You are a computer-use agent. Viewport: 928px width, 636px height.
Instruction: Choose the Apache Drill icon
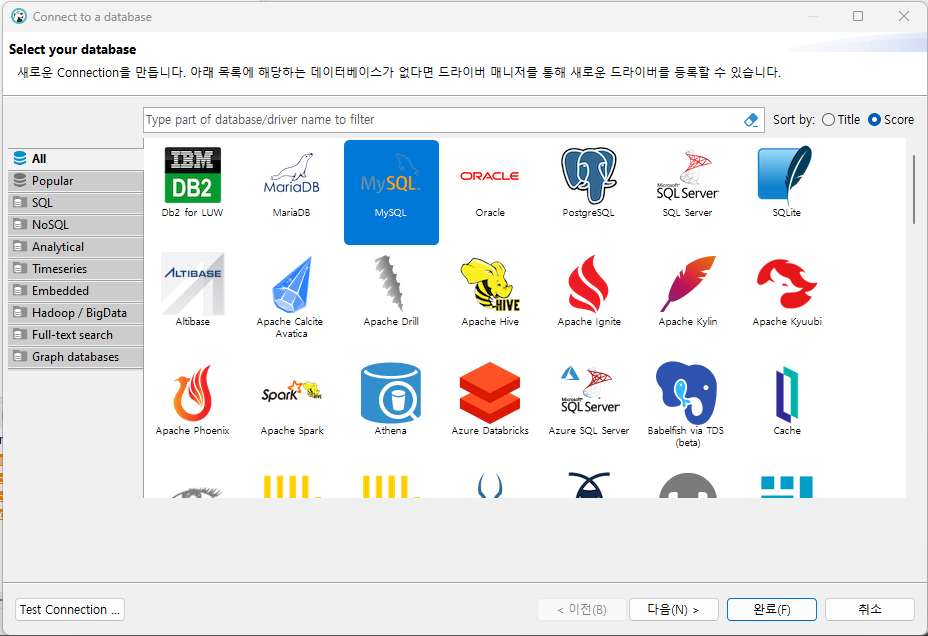point(390,283)
